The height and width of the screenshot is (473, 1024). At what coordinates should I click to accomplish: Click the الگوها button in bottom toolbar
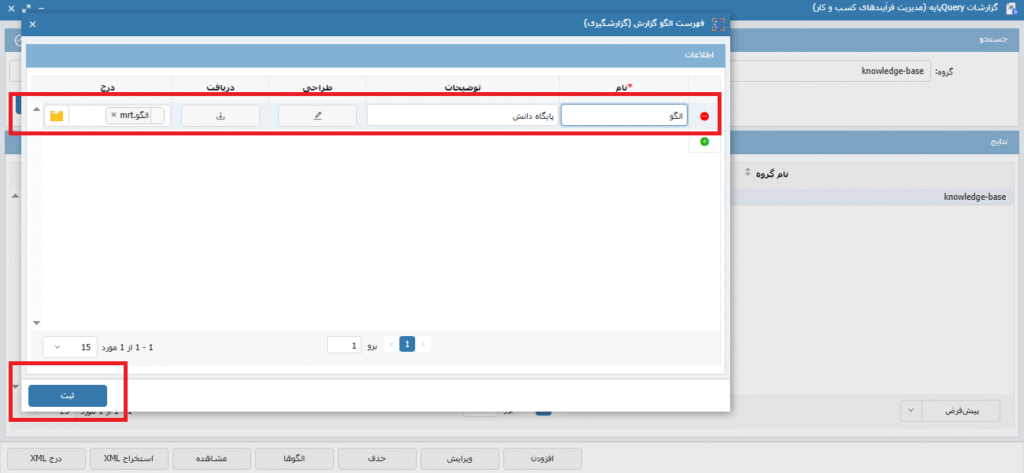pyautogui.click(x=293, y=458)
